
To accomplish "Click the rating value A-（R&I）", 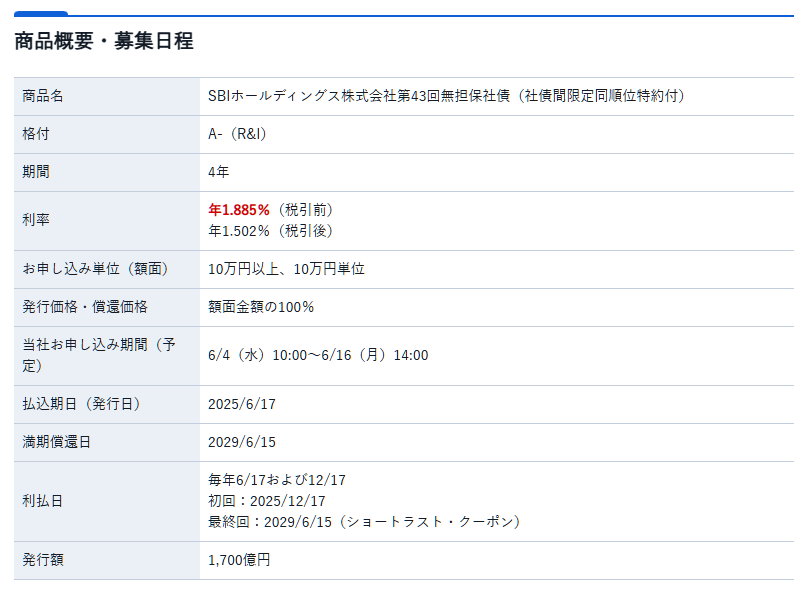I will click(x=237, y=134).
